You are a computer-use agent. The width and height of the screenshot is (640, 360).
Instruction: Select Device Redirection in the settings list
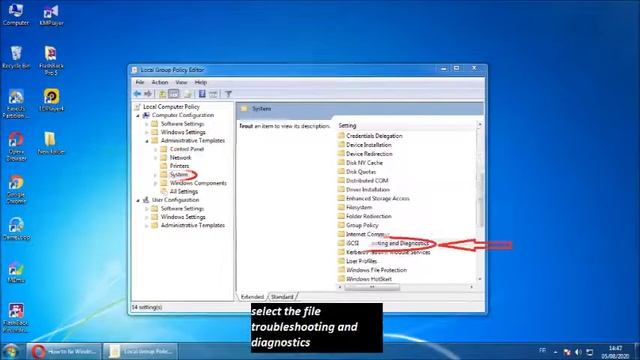click(369, 154)
